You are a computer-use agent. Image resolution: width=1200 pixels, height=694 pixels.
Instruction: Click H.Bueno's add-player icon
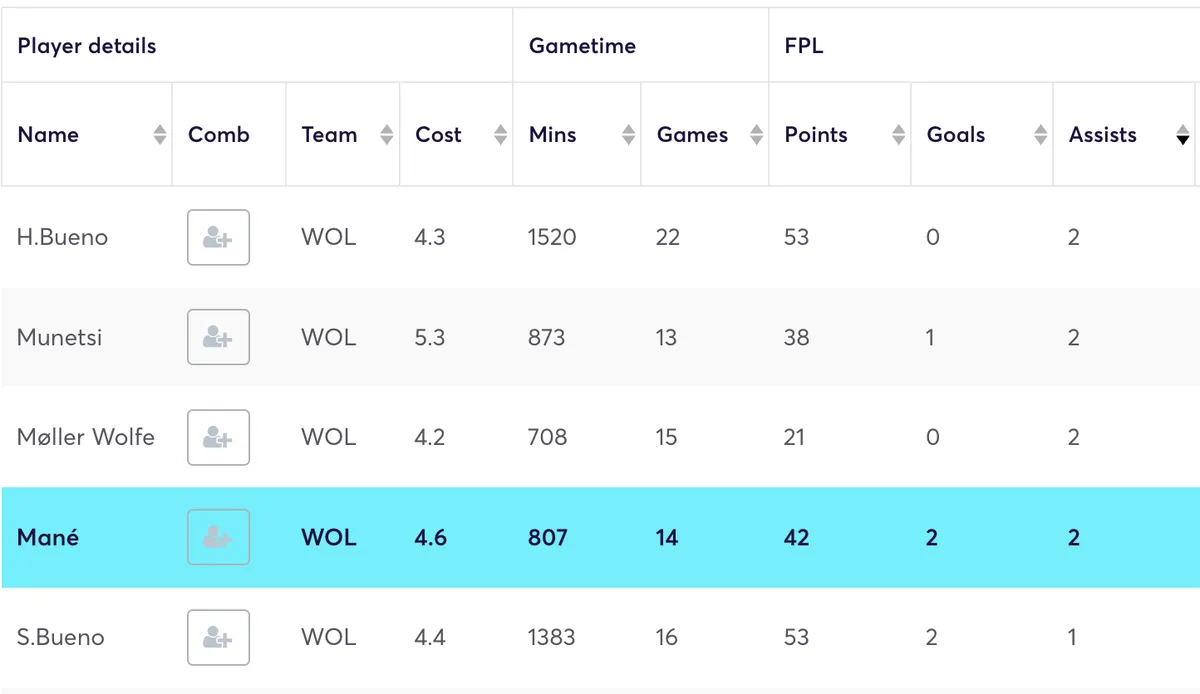coord(218,237)
